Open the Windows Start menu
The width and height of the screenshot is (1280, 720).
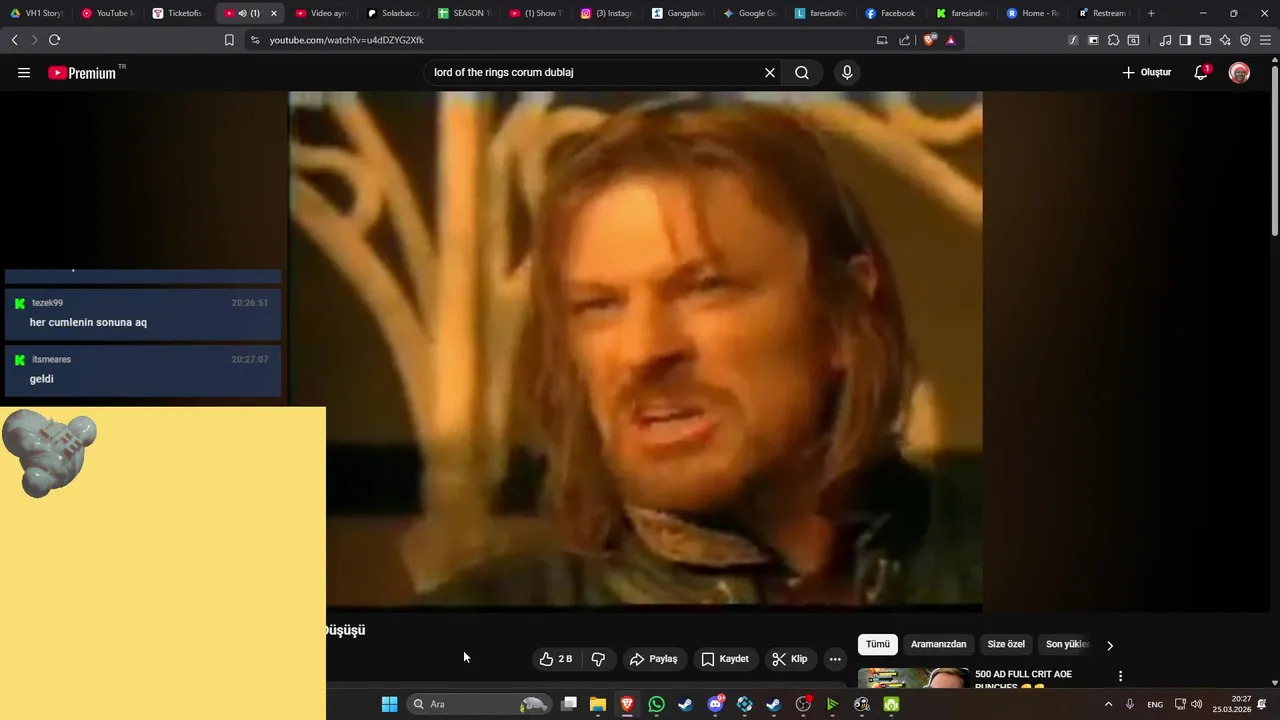pos(389,704)
